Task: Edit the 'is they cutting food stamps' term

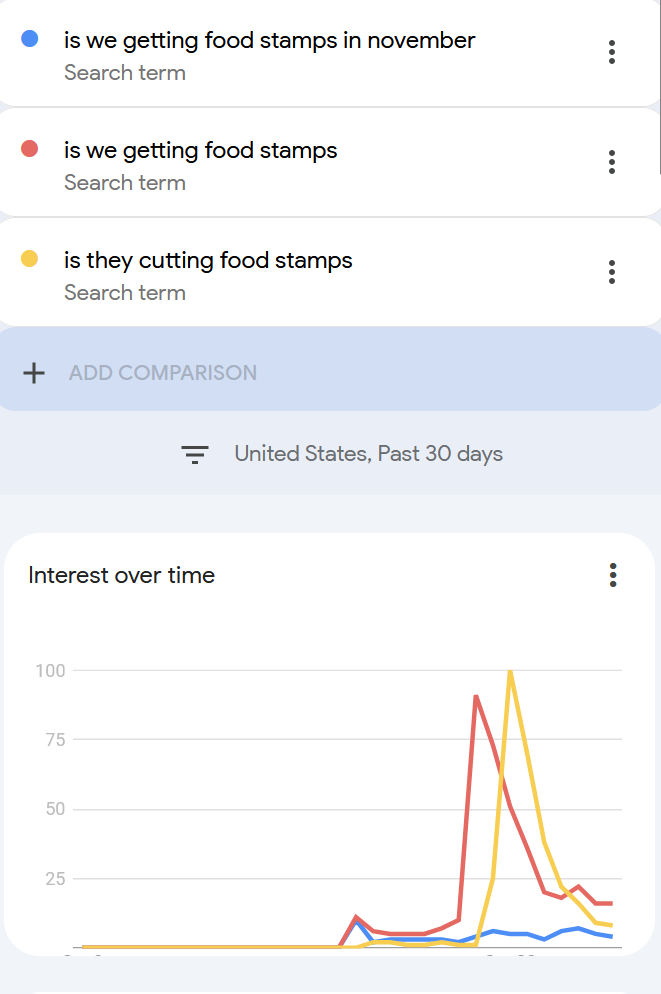Action: coord(208,261)
